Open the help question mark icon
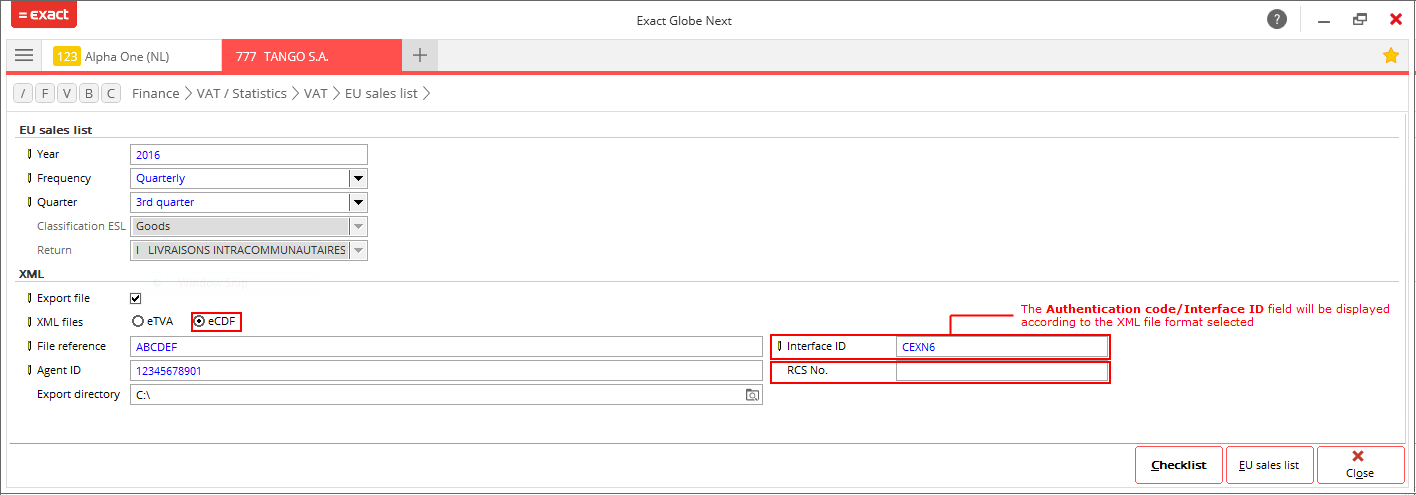The height and width of the screenshot is (495, 1416). [x=1276, y=19]
